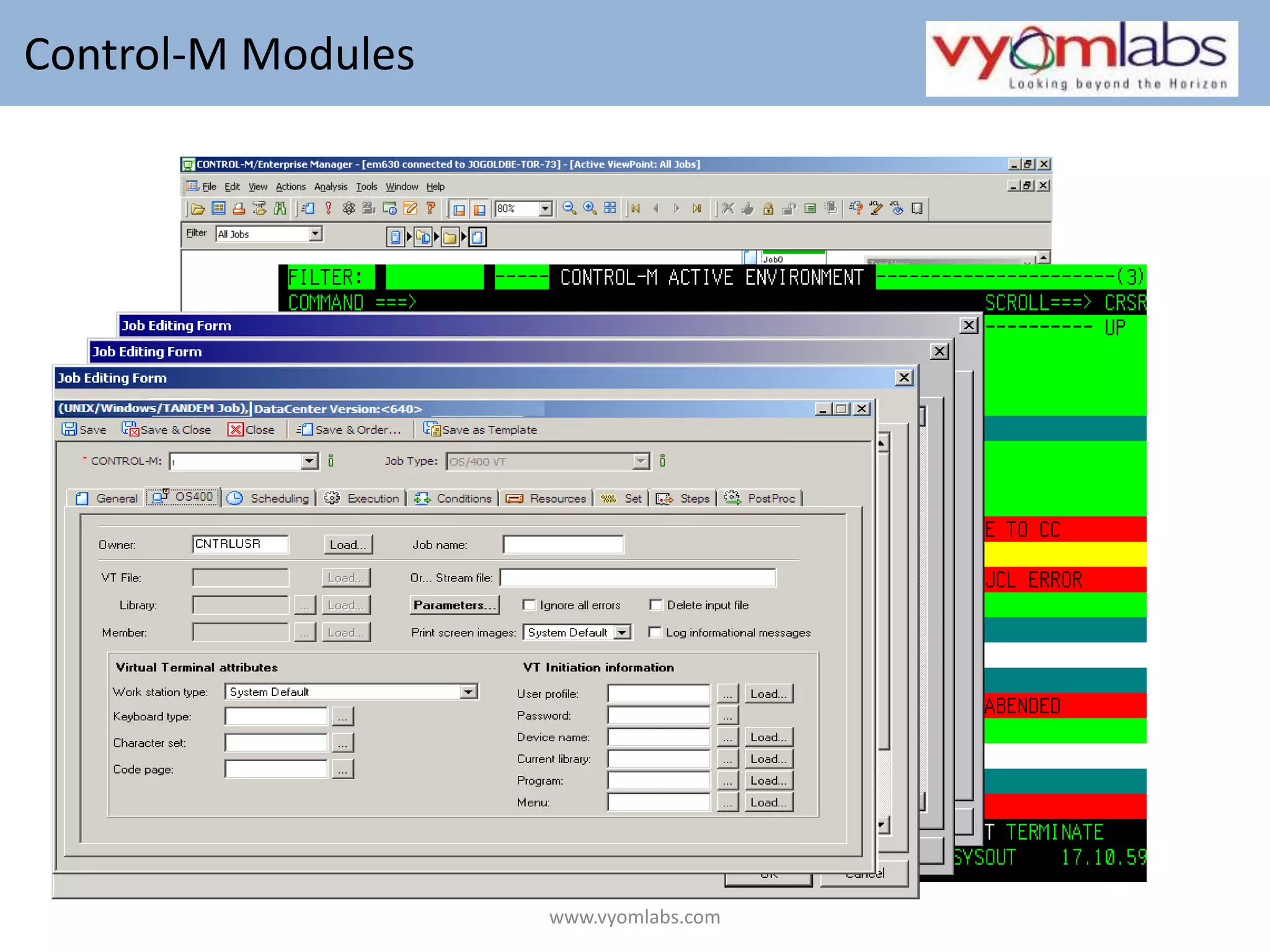Click Load button next to Owner field
The image size is (1270, 952).
click(x=348, y=545)
